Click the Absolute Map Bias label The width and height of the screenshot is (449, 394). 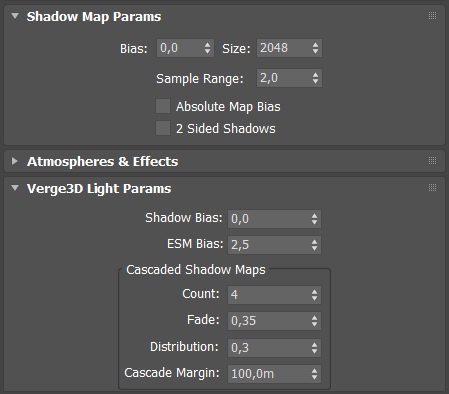coord(228,107)
